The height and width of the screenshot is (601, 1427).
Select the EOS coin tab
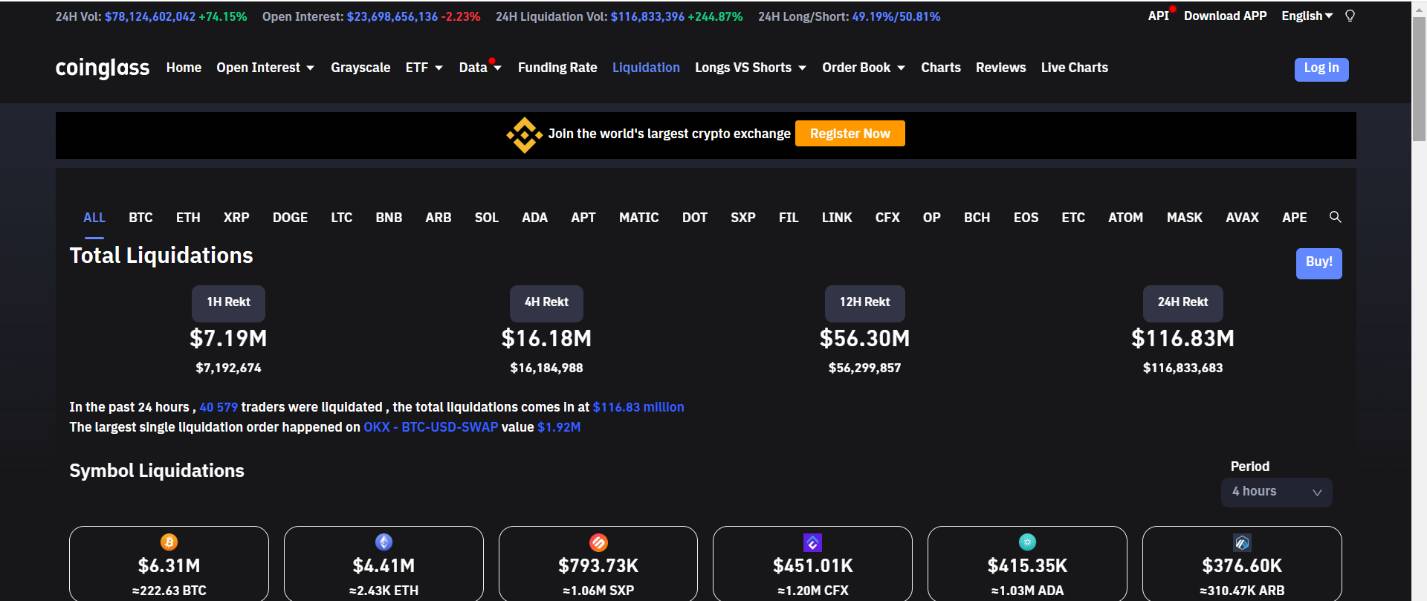point(1026,217)
